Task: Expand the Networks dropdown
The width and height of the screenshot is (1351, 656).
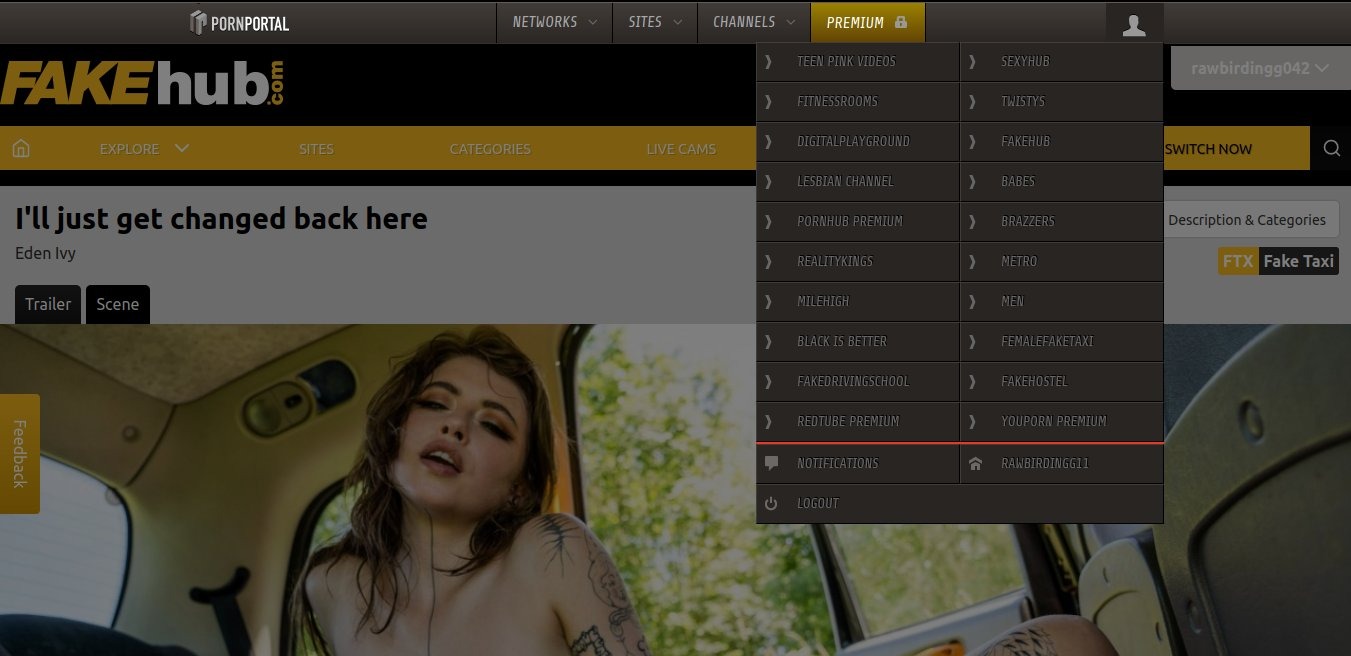Action: (x=554, y=22)
